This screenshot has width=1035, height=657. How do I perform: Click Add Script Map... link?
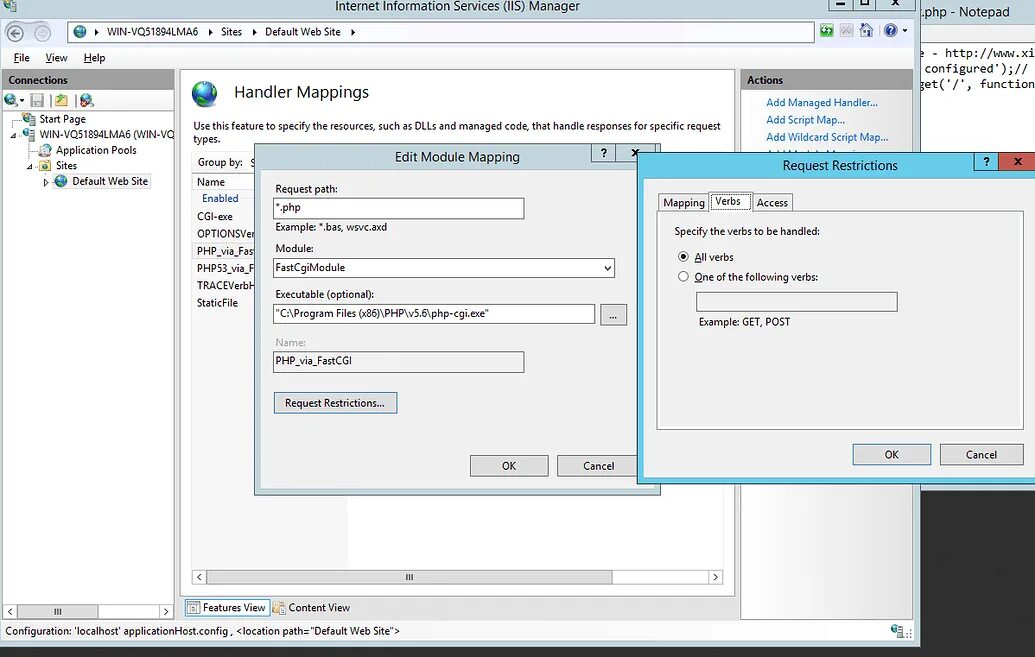point(805,120)
